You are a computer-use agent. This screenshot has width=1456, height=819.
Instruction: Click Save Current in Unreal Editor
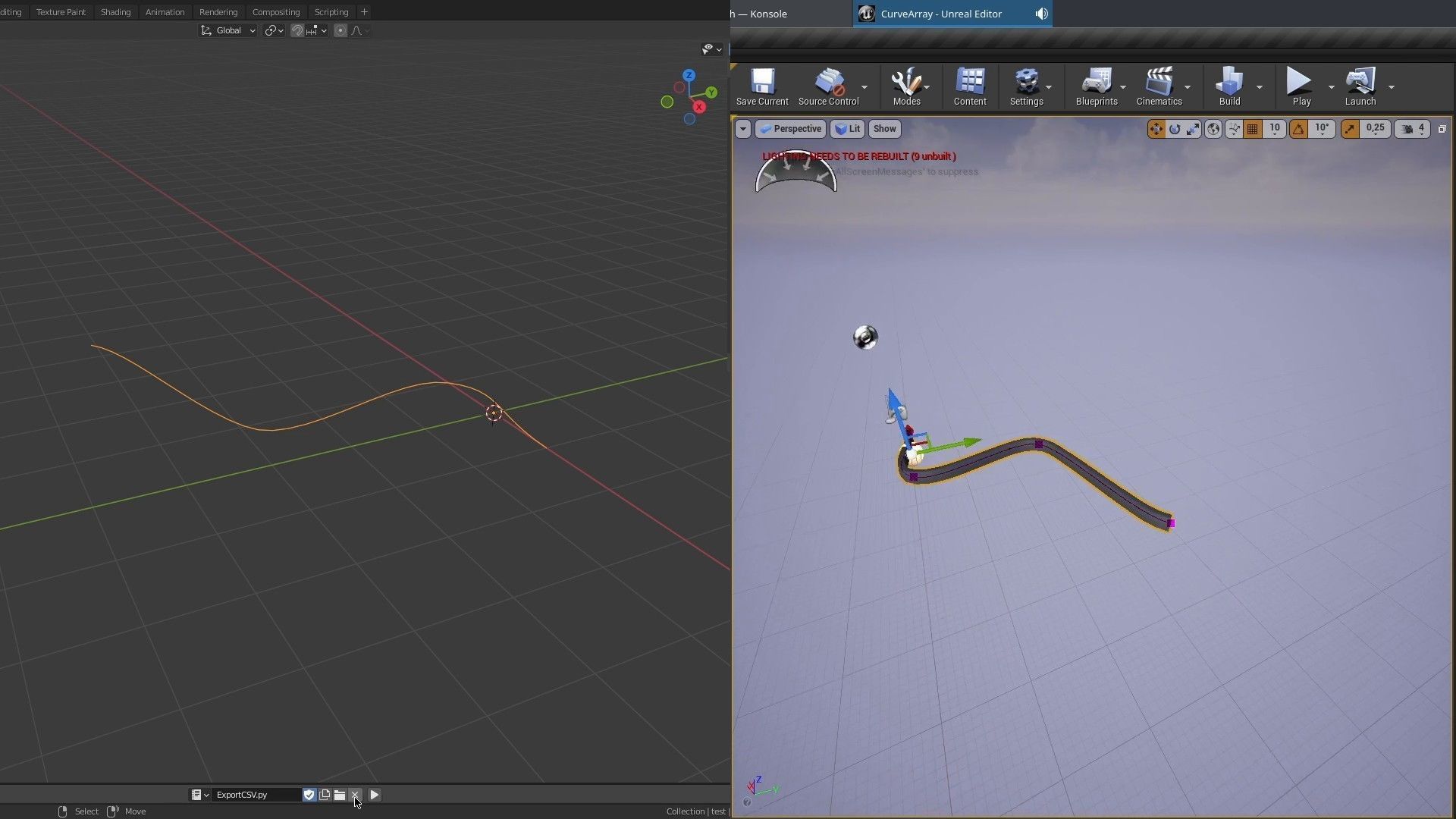coord(761,83)
